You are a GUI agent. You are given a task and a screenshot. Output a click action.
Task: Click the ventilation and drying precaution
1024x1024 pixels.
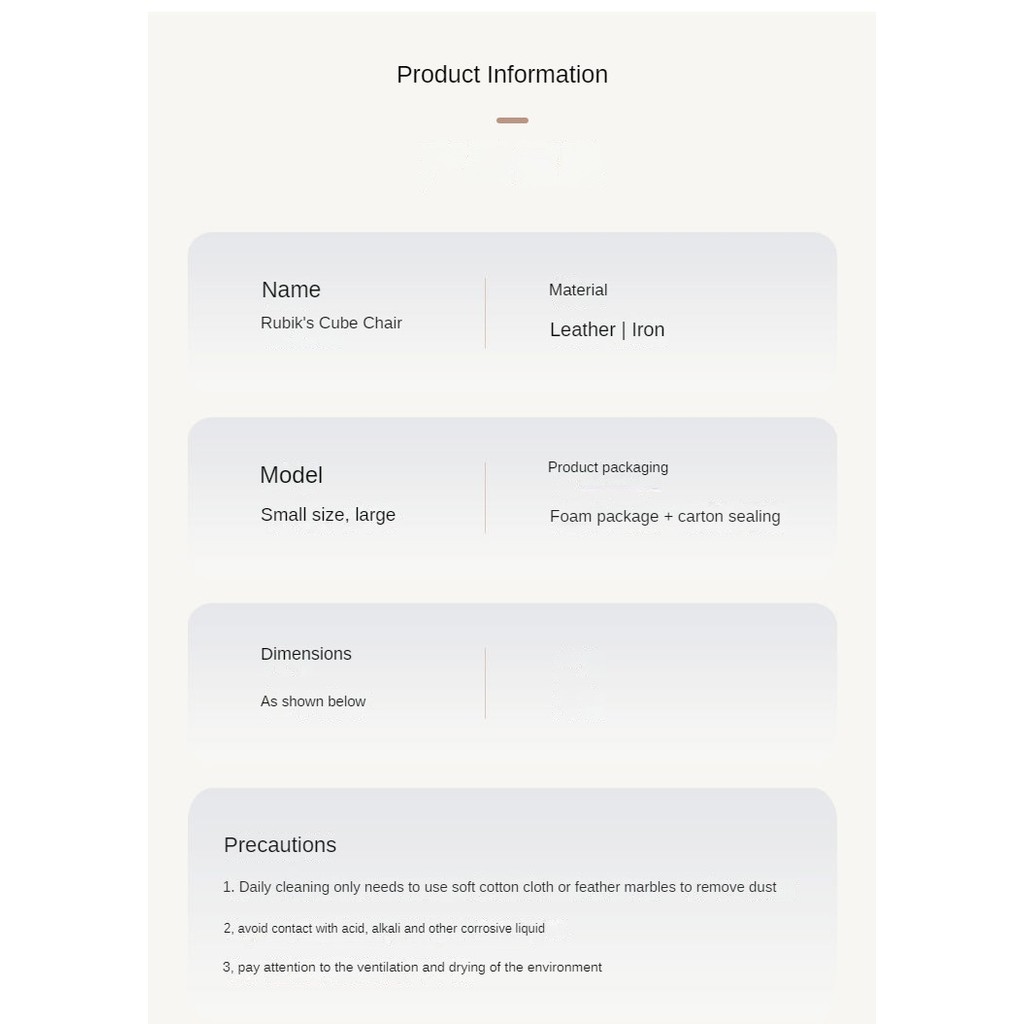pyautogui.click(x=413, y=968)
